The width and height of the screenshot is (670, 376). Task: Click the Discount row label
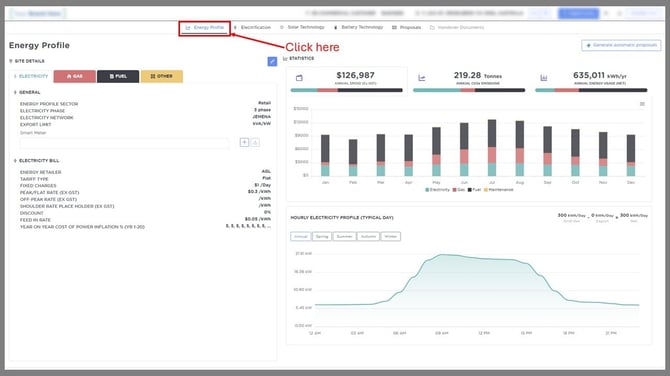32,213
